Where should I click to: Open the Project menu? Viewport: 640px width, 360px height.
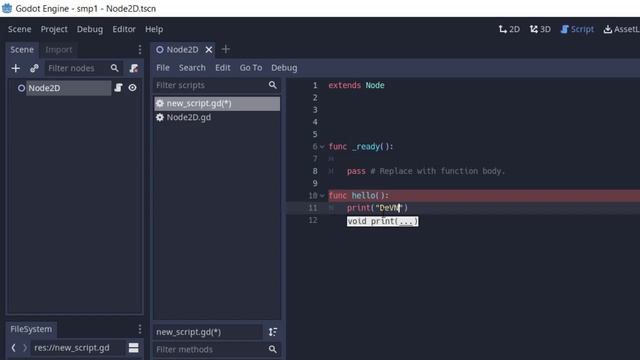(x=54, y=29)
